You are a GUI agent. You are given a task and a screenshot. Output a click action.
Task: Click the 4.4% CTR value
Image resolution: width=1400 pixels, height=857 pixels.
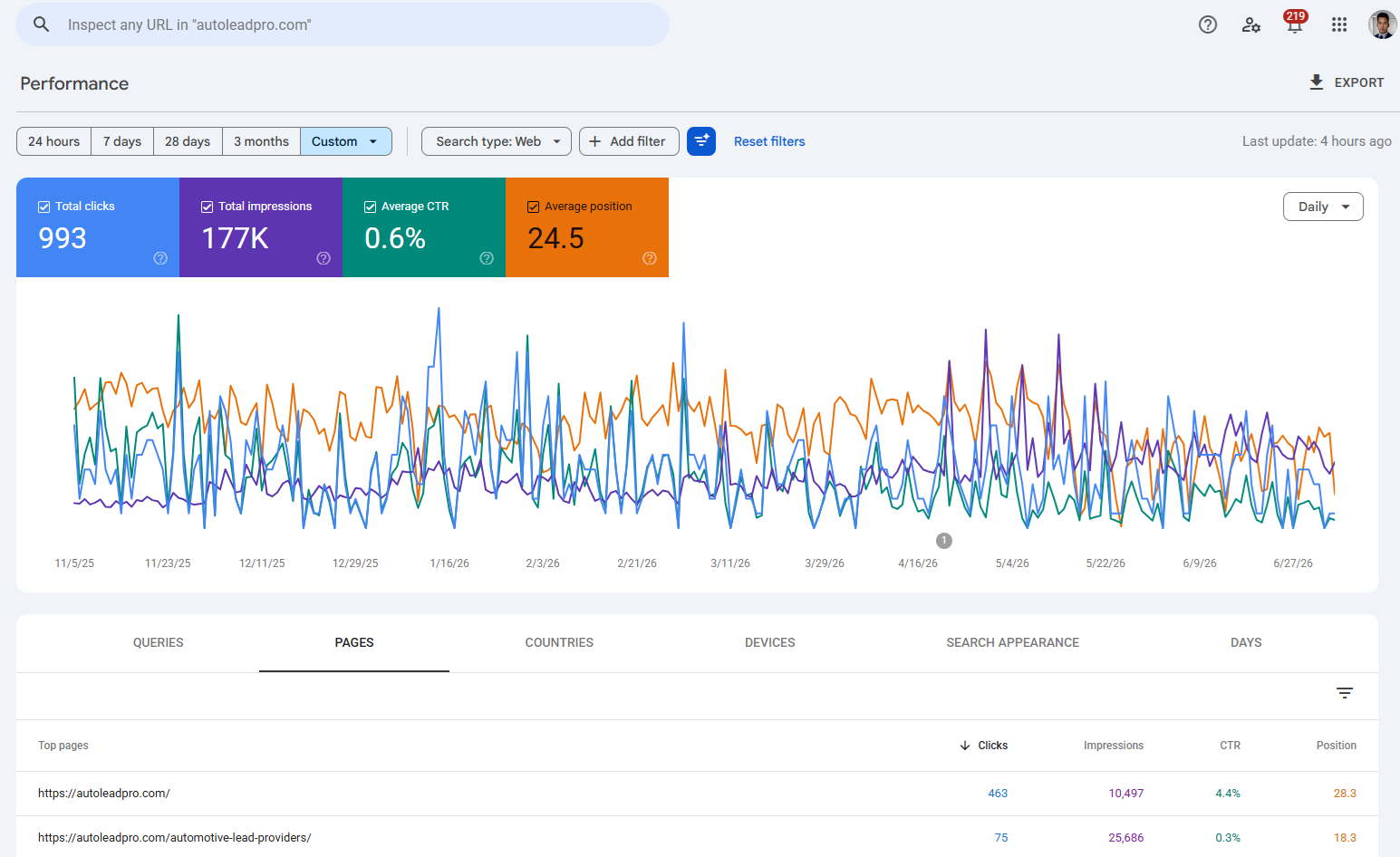1228,794
